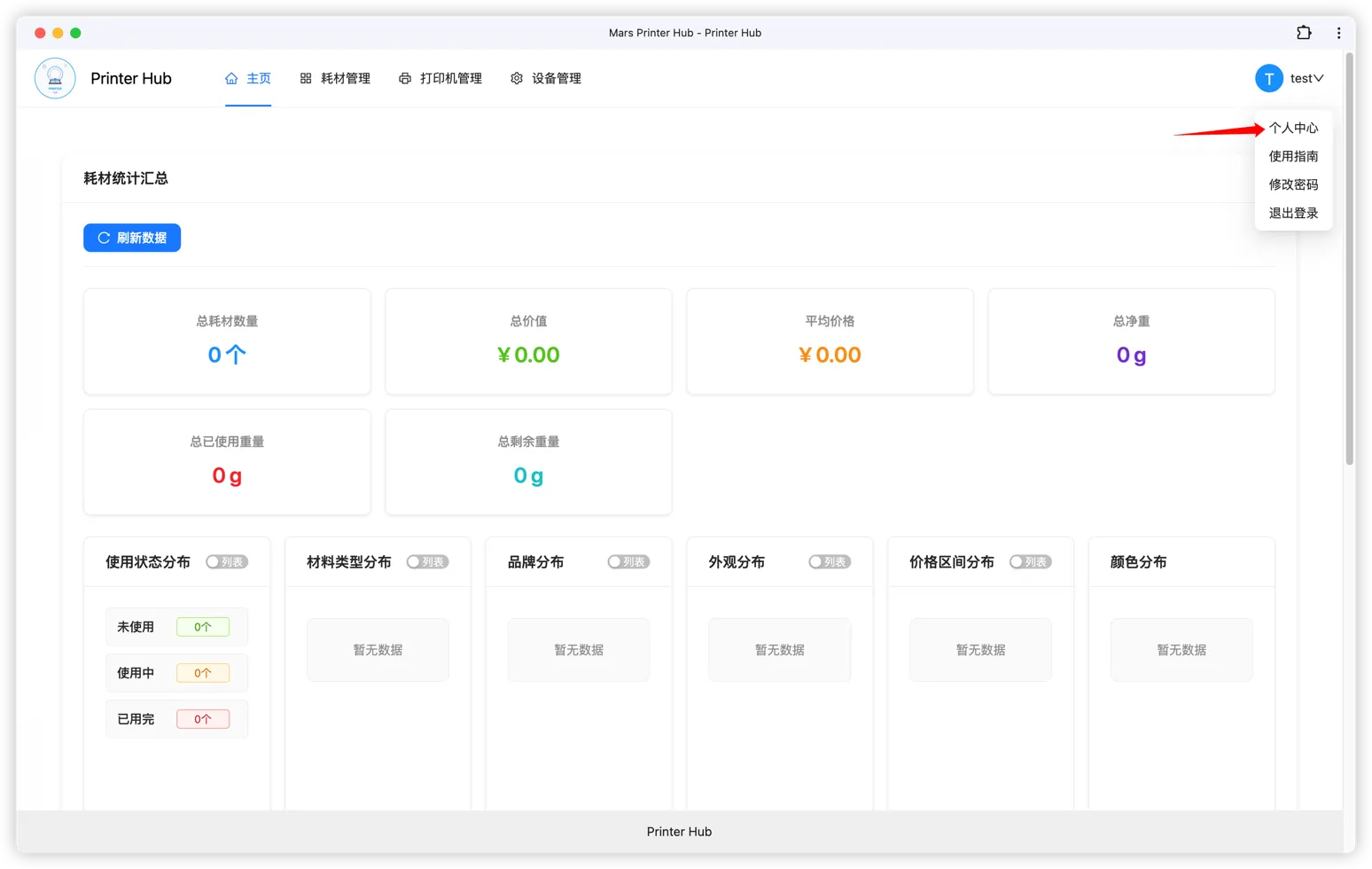Image resolution: width=1372 pixels, height=869 pixels.
Task: Click the 刷新数据 button
Action: pos(132,238)
